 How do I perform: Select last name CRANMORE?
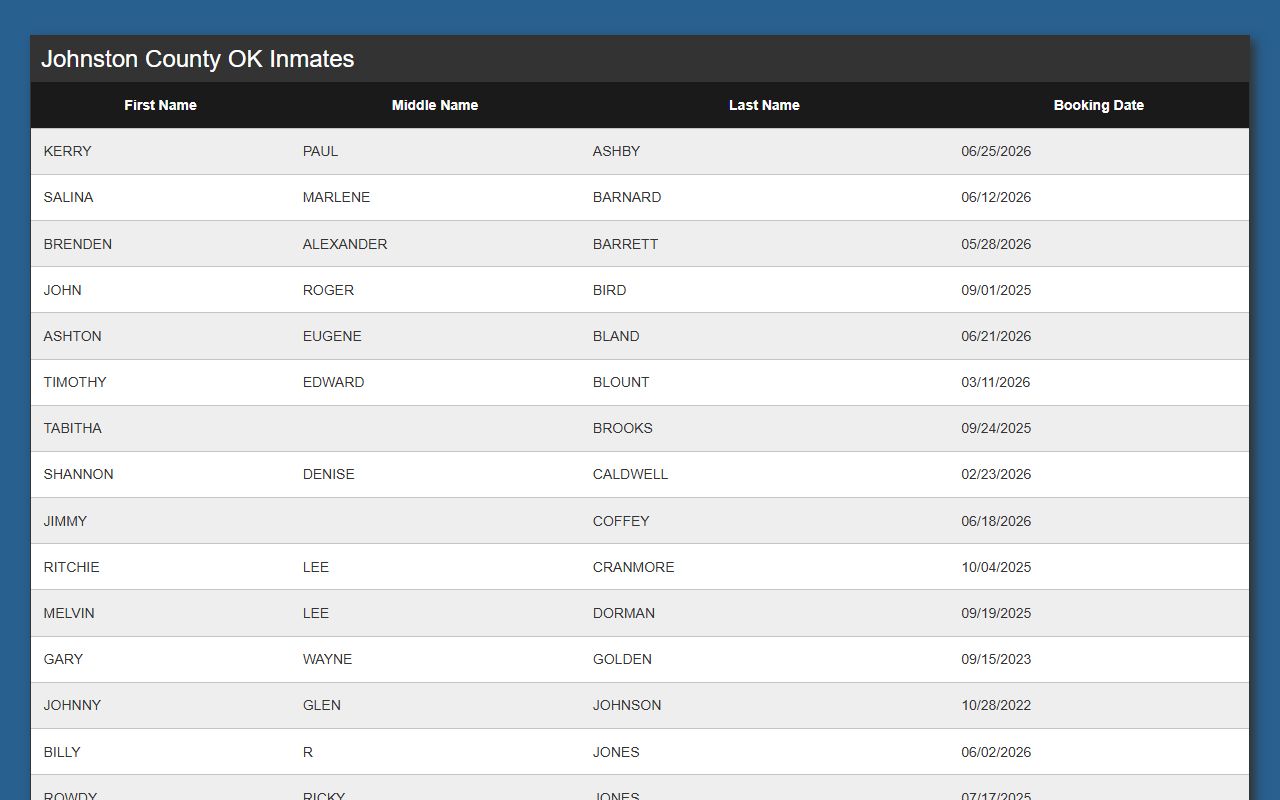tap(633, 567)
